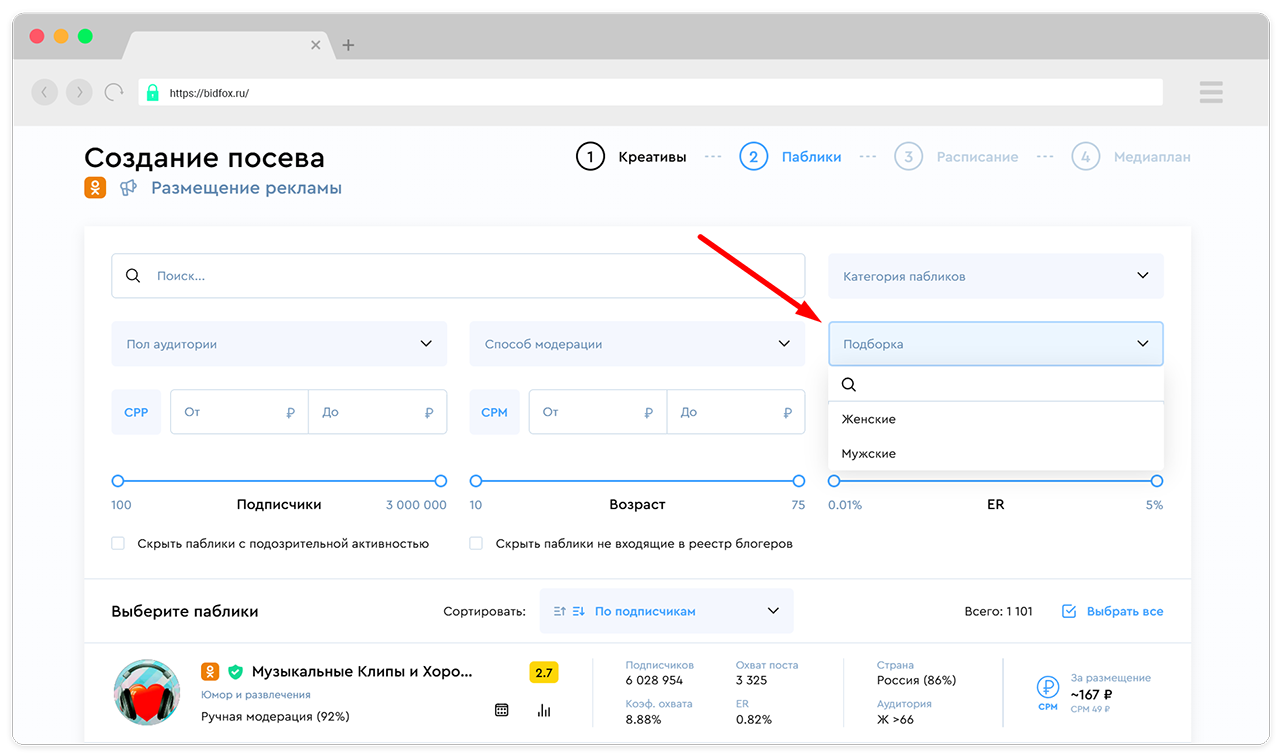
Task: Select Мужские from the Подборка list
Action: (x=996, y=454)
